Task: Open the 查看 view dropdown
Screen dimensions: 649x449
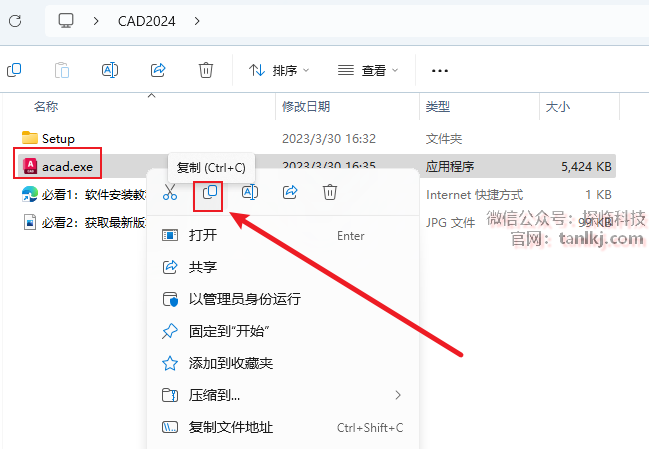Action: point(368,70)
